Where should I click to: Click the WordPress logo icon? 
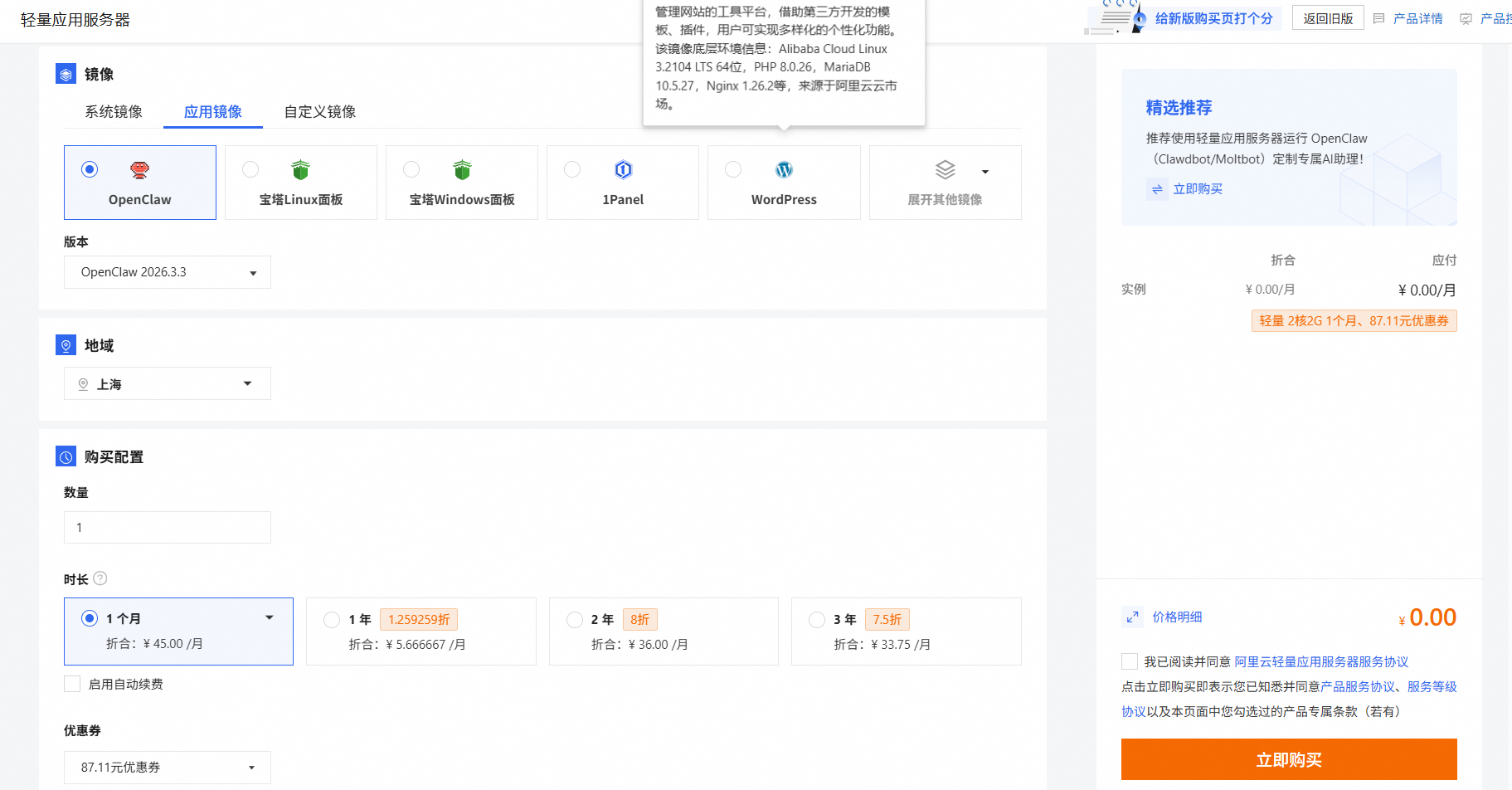(x=784, y=170)
